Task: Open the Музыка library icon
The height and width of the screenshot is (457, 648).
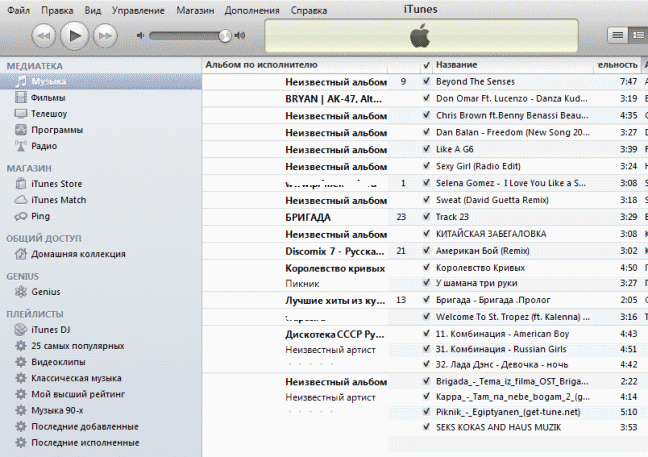Action: 20,81
